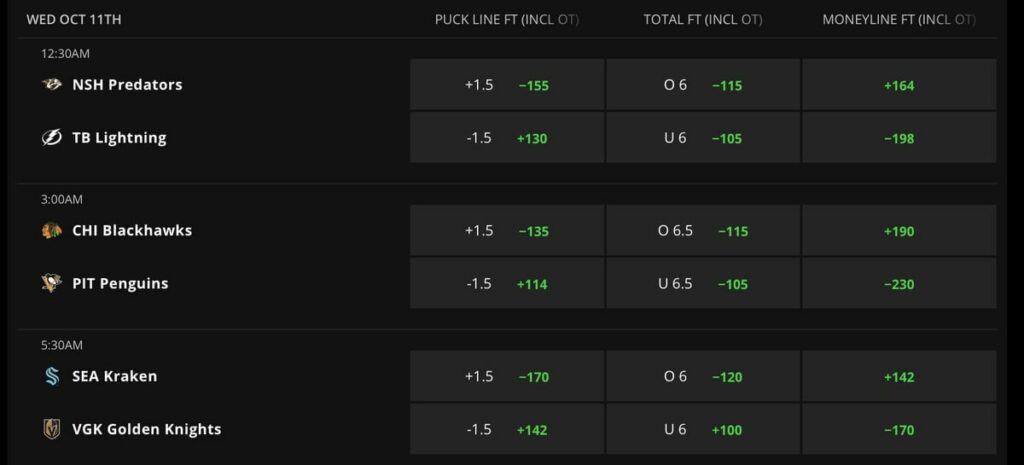
Task: Choose Kraken moneyline +142
Action: coord(899,376)
